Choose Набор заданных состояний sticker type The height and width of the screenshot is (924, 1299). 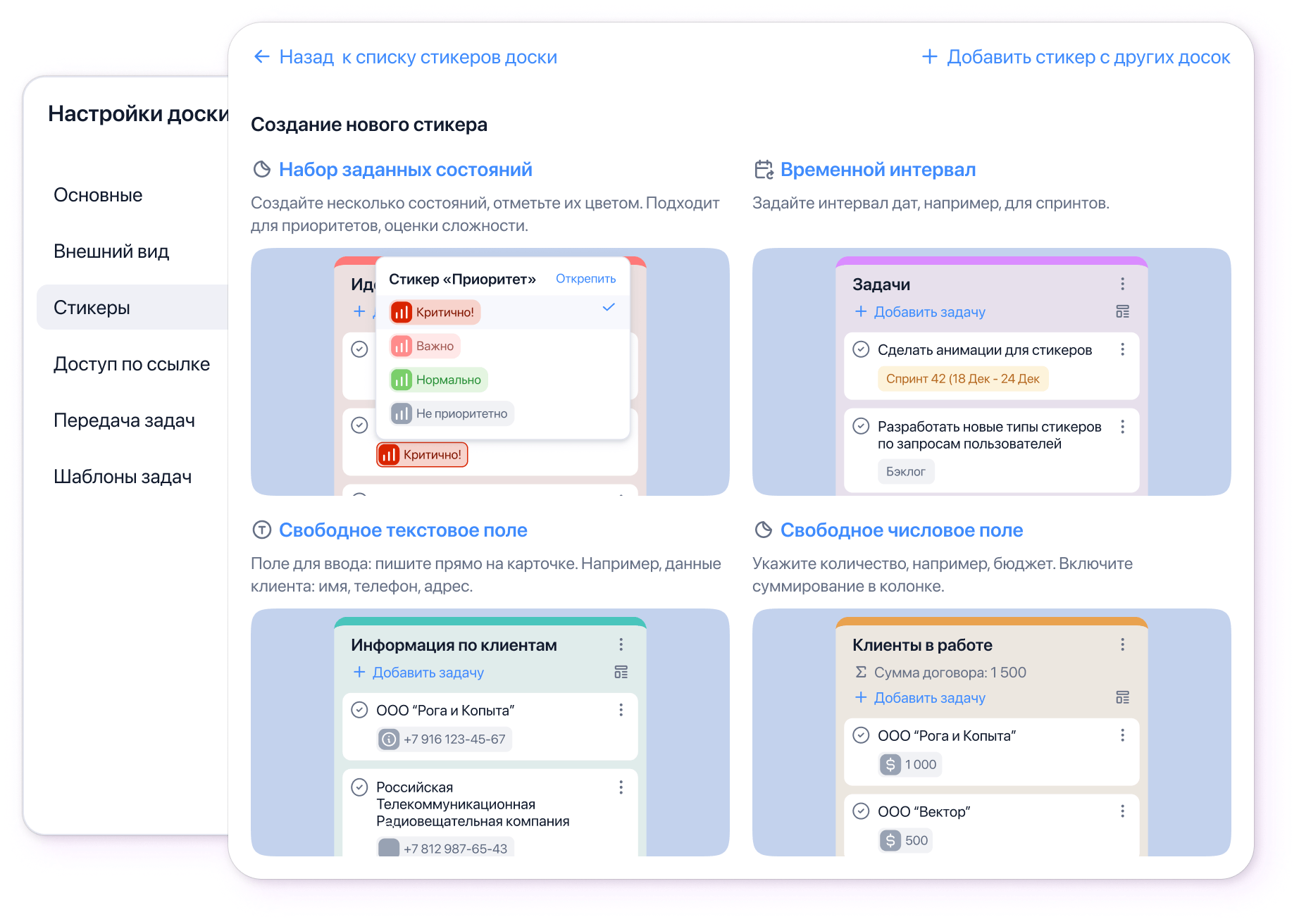coord(405,170)
